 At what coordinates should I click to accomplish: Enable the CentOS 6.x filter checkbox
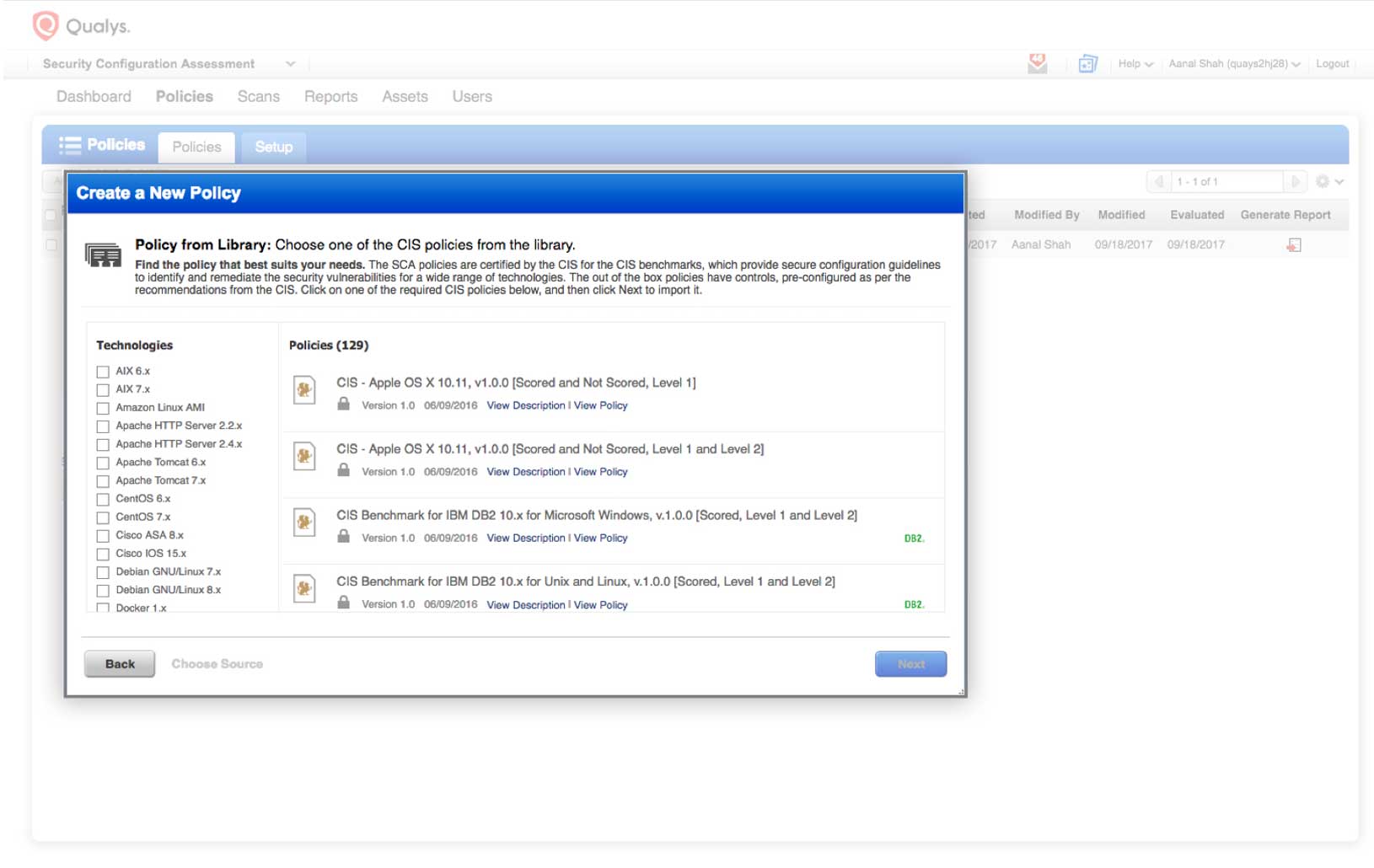tap(103, 499)
